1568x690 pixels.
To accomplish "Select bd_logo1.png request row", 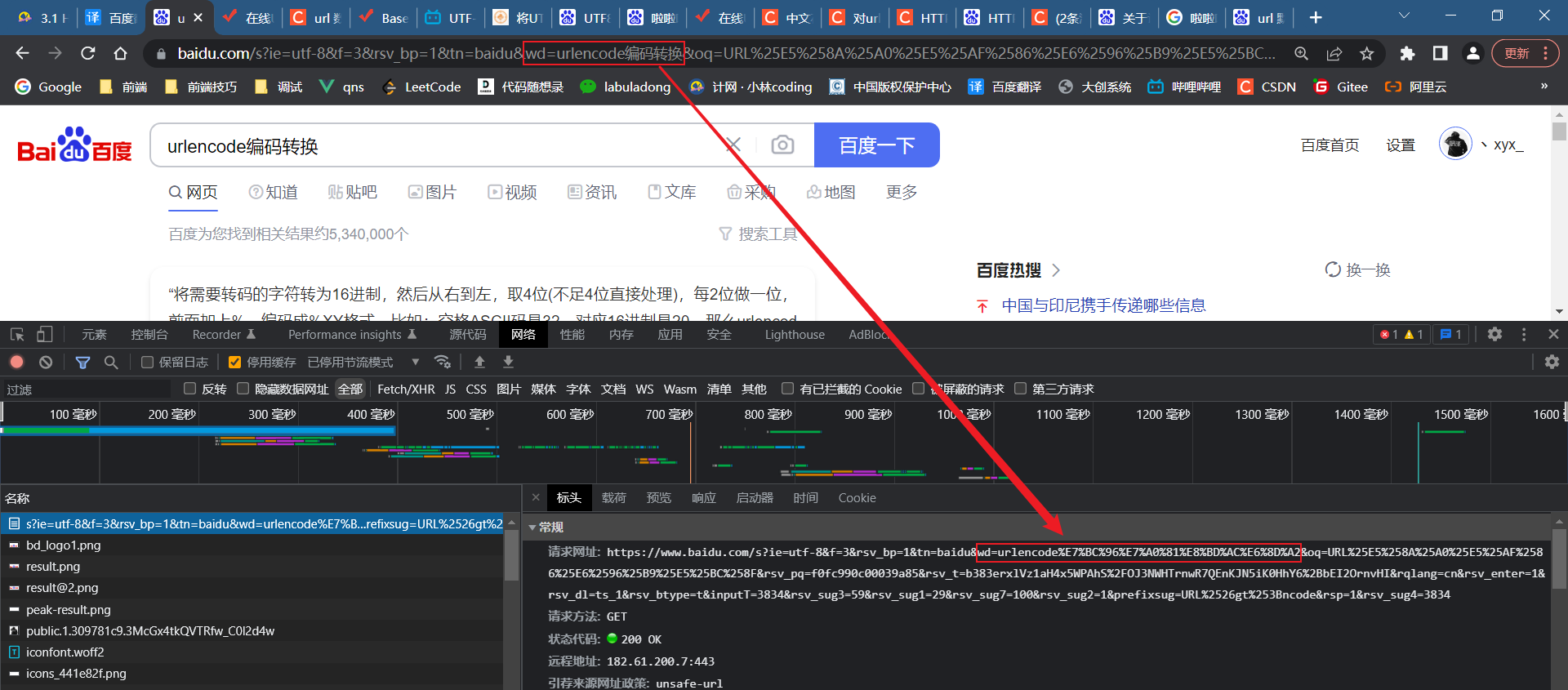I will [x=252, y=545].
